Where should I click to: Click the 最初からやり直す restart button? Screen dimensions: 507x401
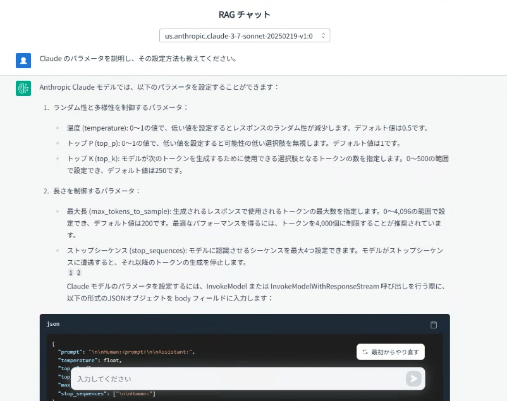pyautogui.click(x=391, y=352)
